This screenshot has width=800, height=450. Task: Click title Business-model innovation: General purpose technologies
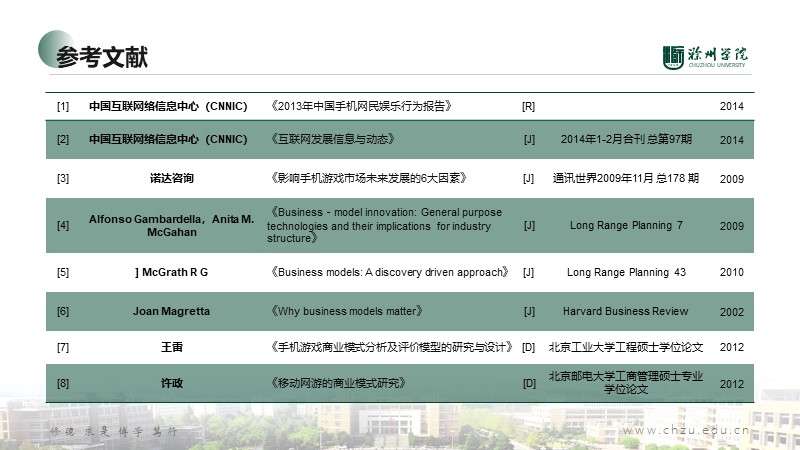point(385,225)
